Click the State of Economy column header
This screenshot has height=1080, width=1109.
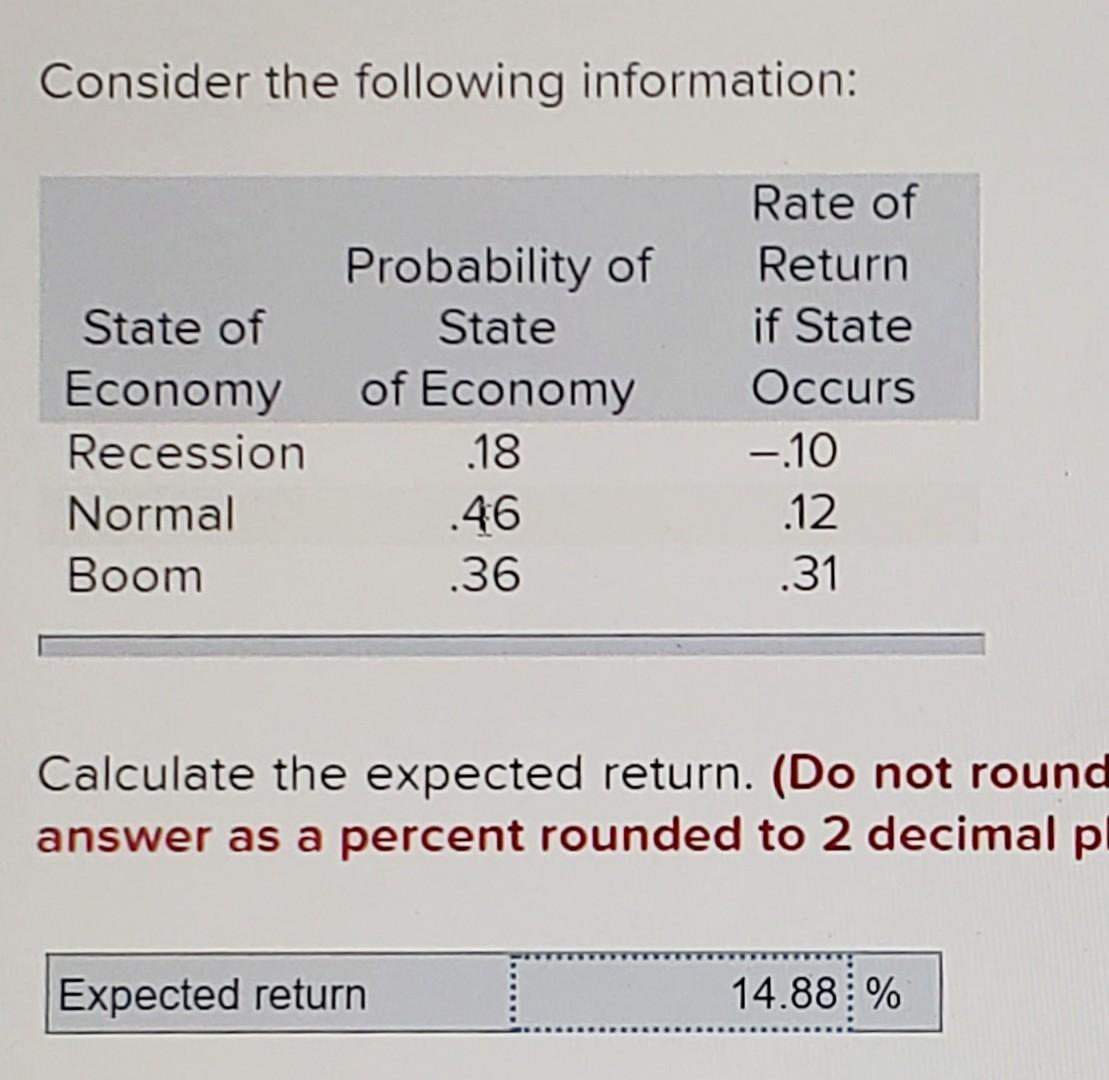pos(175,357)
